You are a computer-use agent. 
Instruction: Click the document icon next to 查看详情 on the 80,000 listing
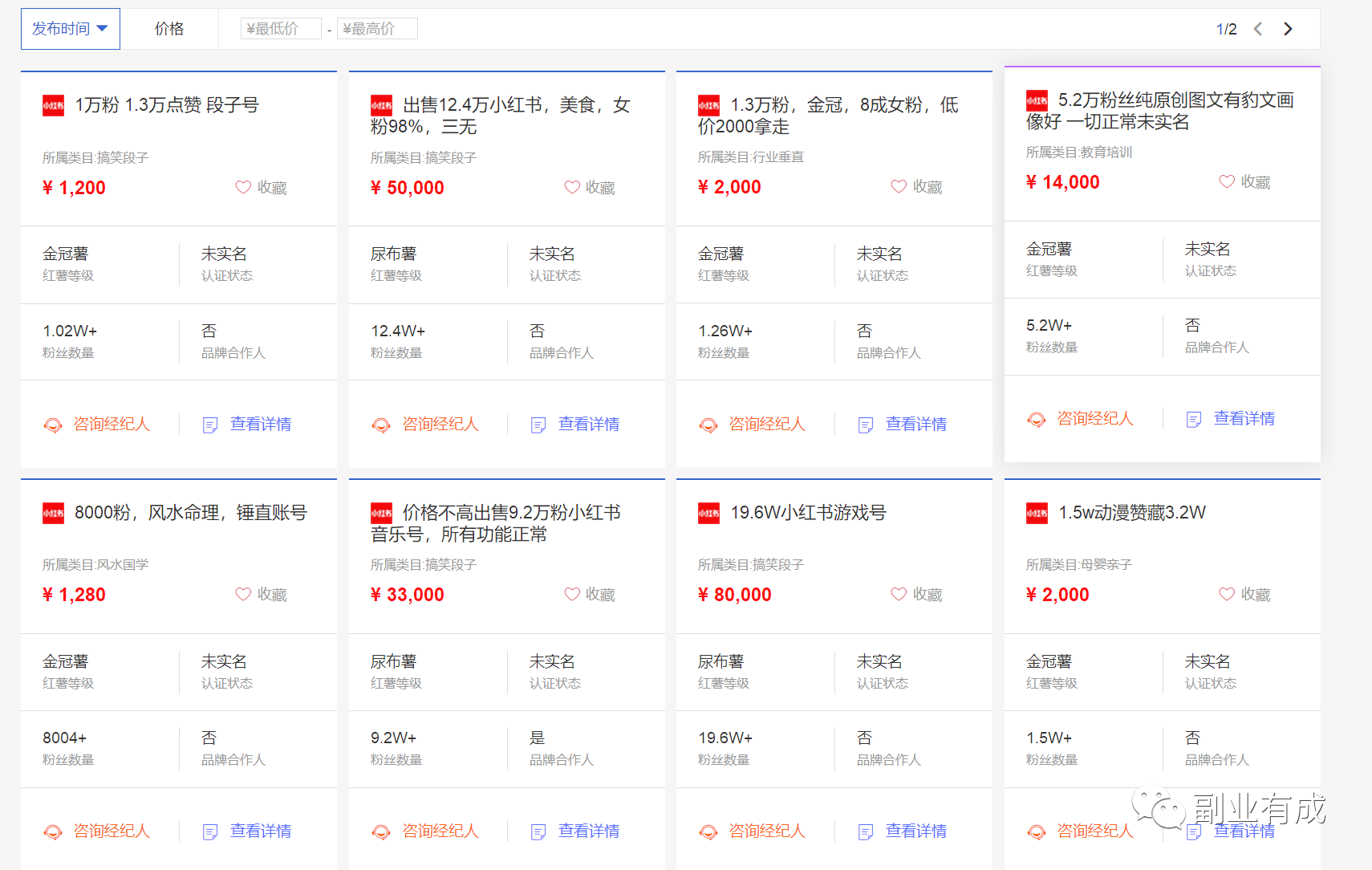point(866,831)
